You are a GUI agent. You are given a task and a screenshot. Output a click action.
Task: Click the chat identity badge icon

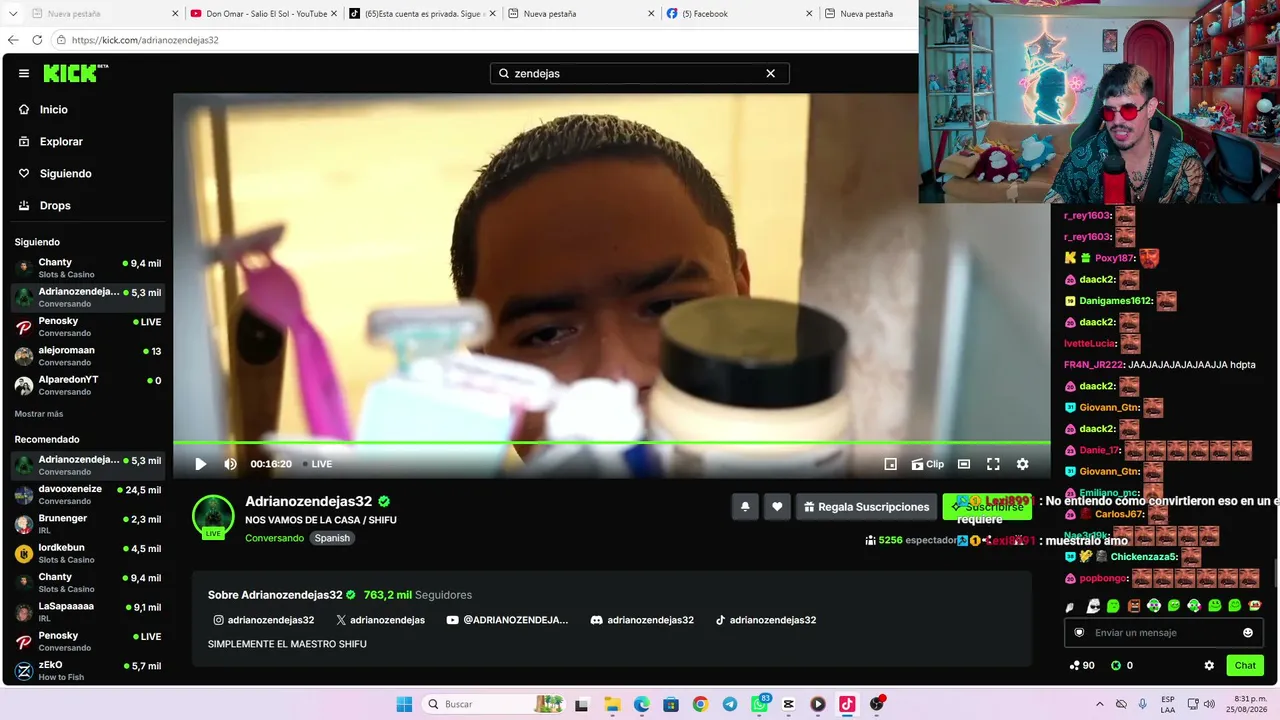coord(1079,633)
